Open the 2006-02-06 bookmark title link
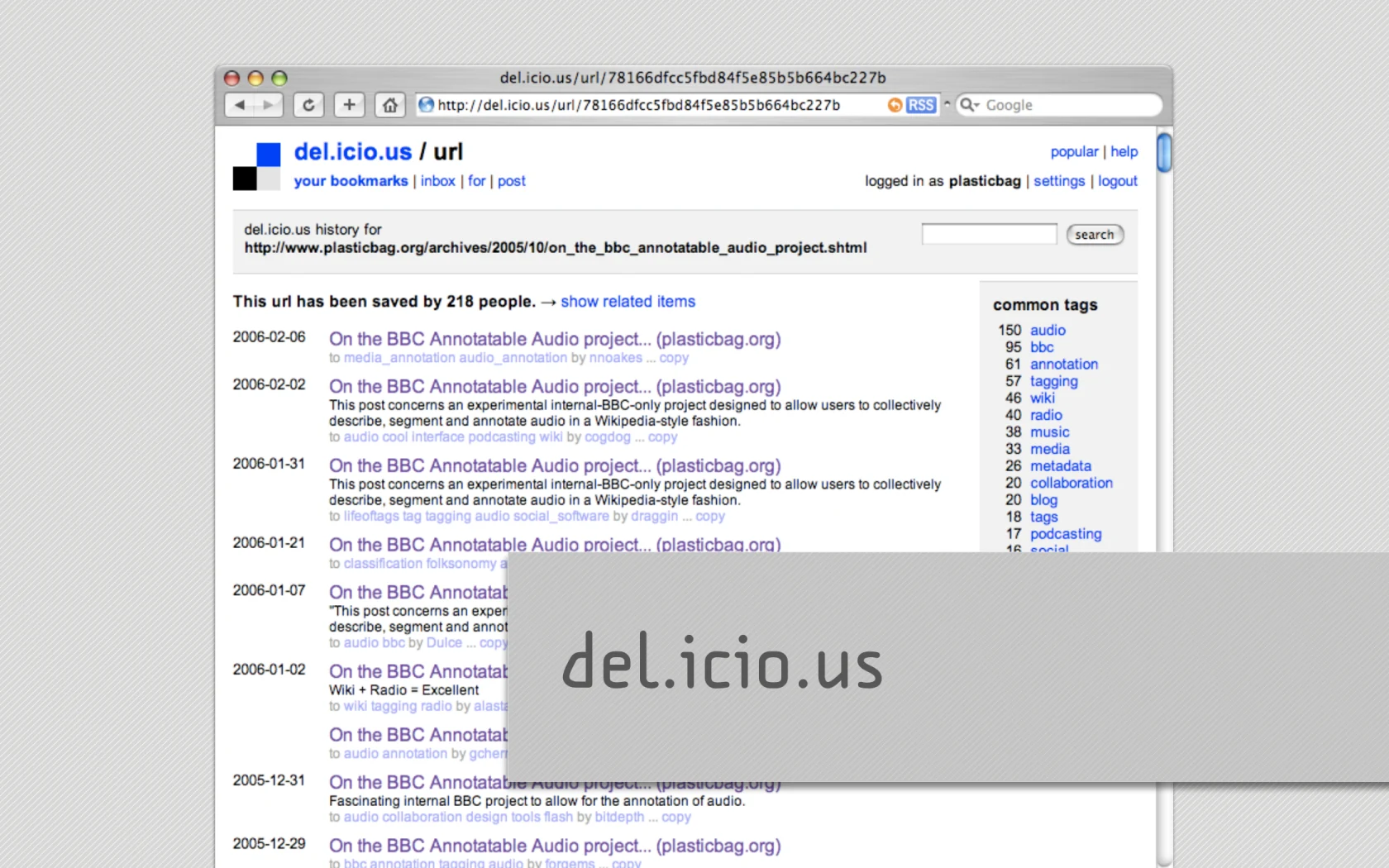Image resolution: width=1389 pixels, height=868 pixels. (555, 339)
